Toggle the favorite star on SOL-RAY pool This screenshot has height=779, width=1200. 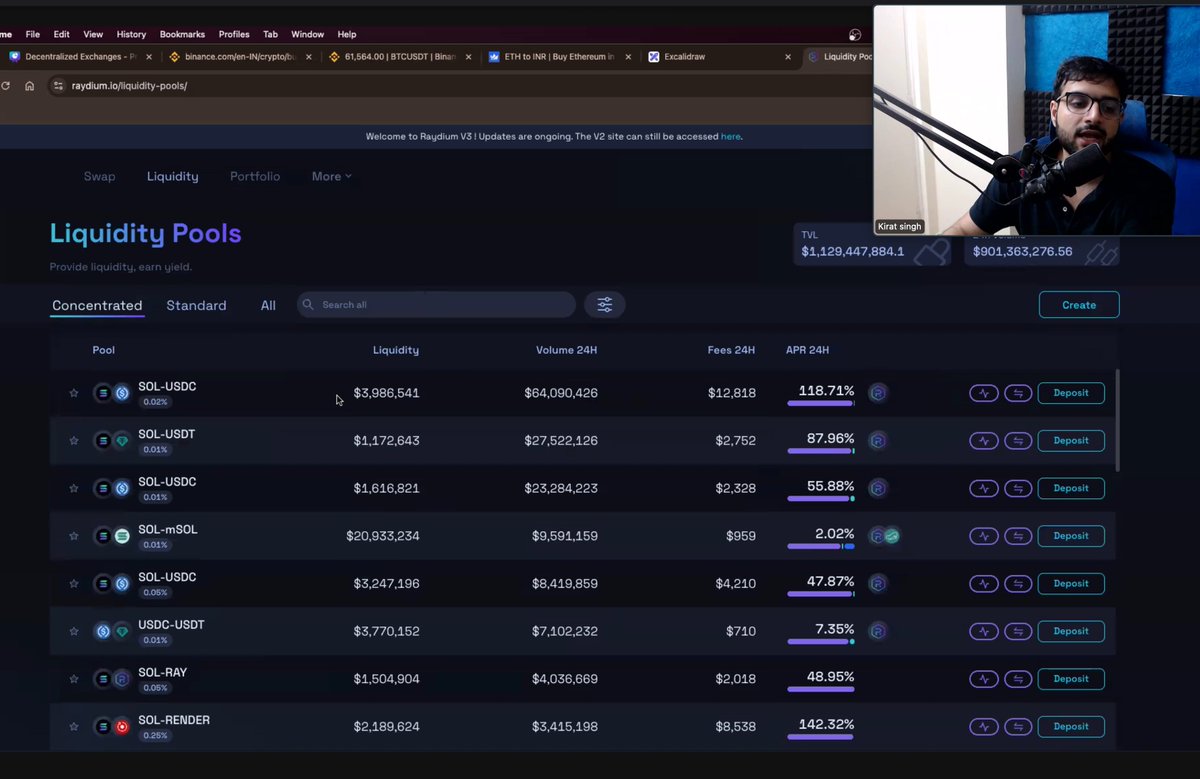tap(73, 679)
